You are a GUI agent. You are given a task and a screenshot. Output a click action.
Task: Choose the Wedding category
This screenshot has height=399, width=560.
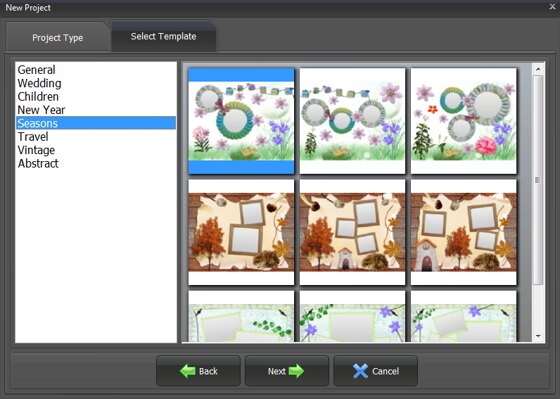coord(40,83)
